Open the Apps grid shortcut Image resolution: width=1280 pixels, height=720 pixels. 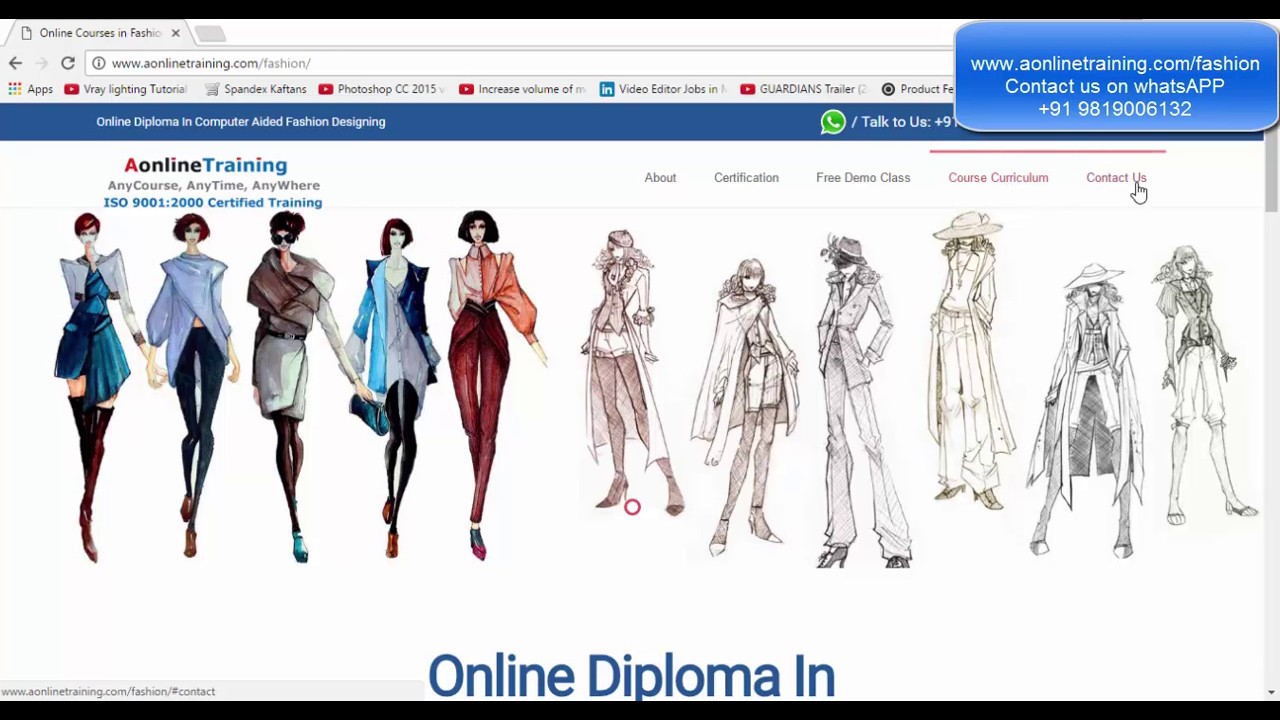(30, 89)
